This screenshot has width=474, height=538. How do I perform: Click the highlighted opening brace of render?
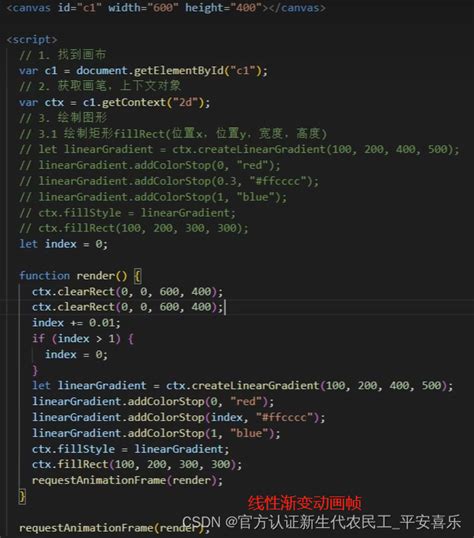click(x=137, y=276)
